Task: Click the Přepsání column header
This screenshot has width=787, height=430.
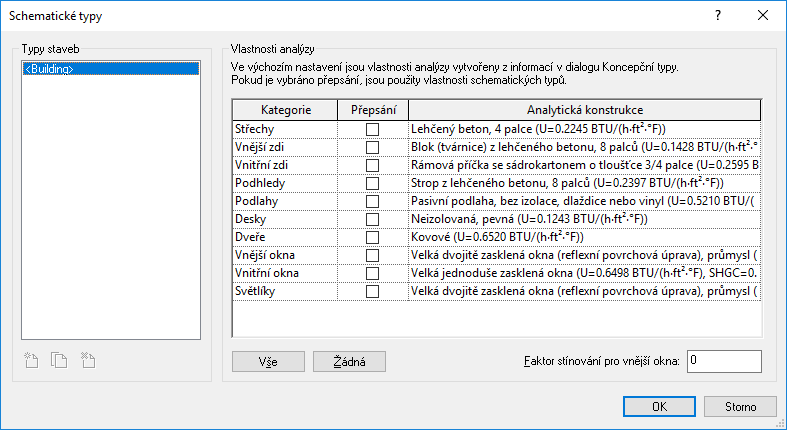Action: pyautogui.click(x=373, y=109)
